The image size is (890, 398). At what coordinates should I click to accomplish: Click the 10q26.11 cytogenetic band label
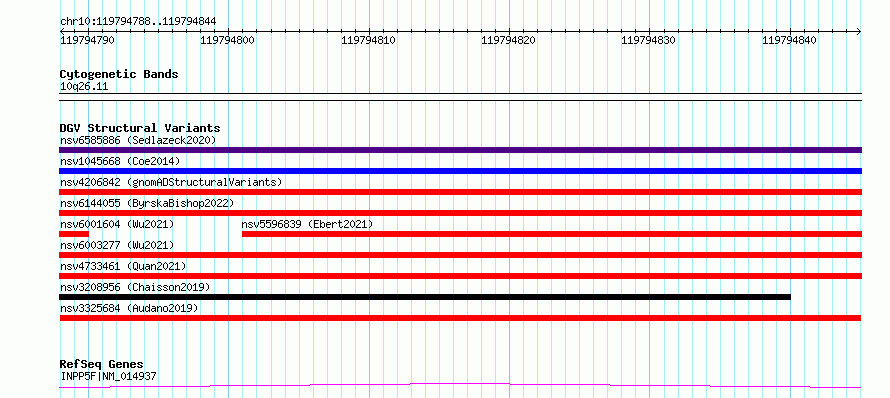[84, 87]
